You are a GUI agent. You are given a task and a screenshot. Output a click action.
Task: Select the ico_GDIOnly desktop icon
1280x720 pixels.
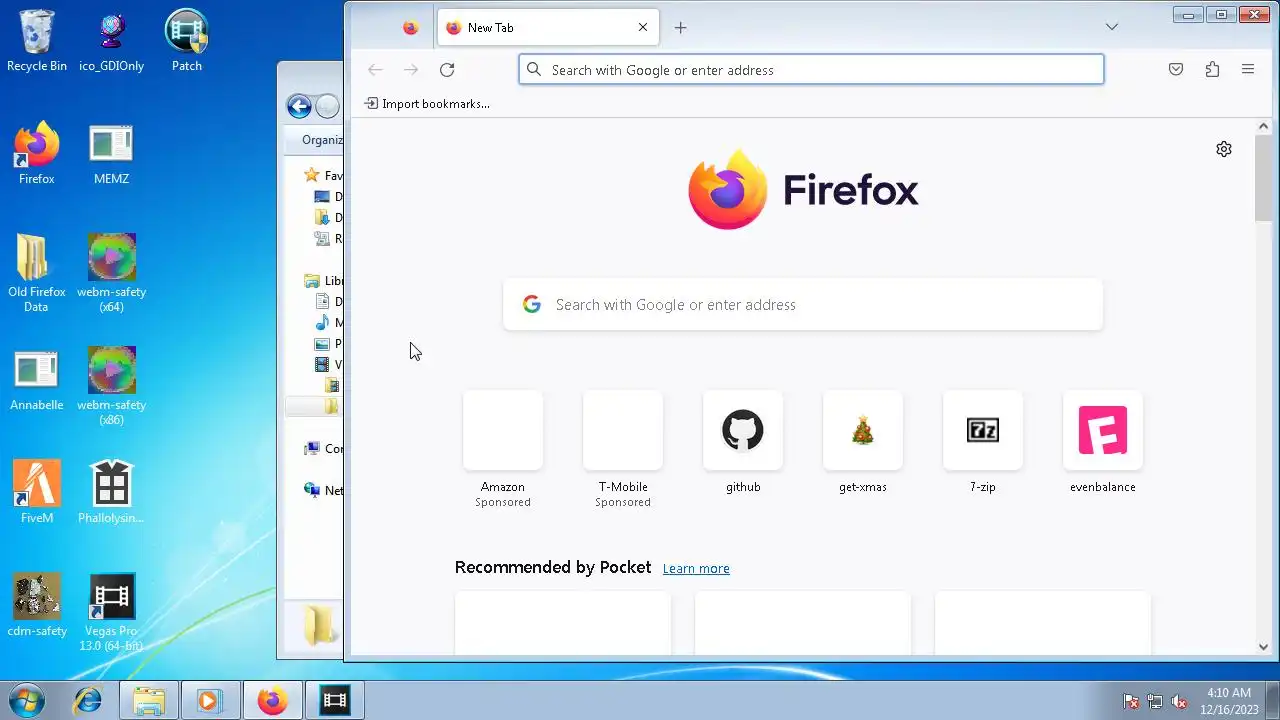coord(111,41)
